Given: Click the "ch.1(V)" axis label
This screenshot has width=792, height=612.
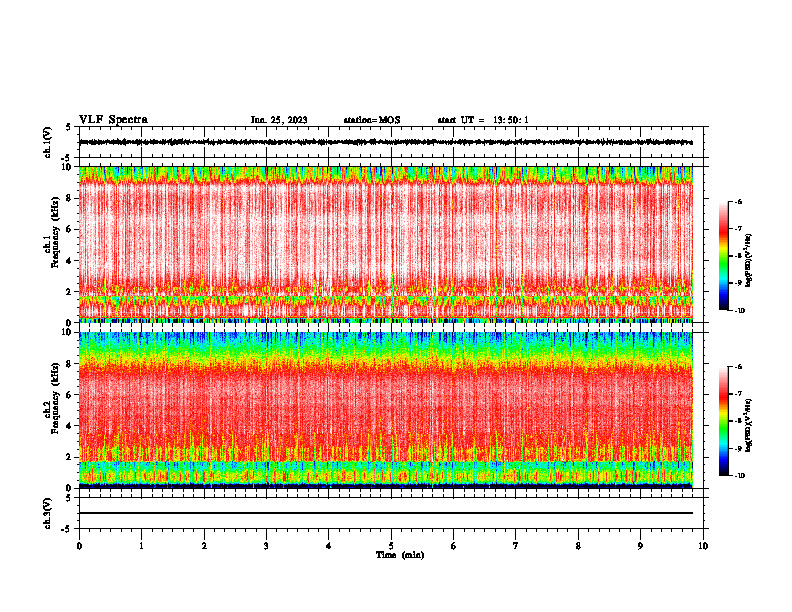Looking at the screenshot, I should click(x=48, y=142).
